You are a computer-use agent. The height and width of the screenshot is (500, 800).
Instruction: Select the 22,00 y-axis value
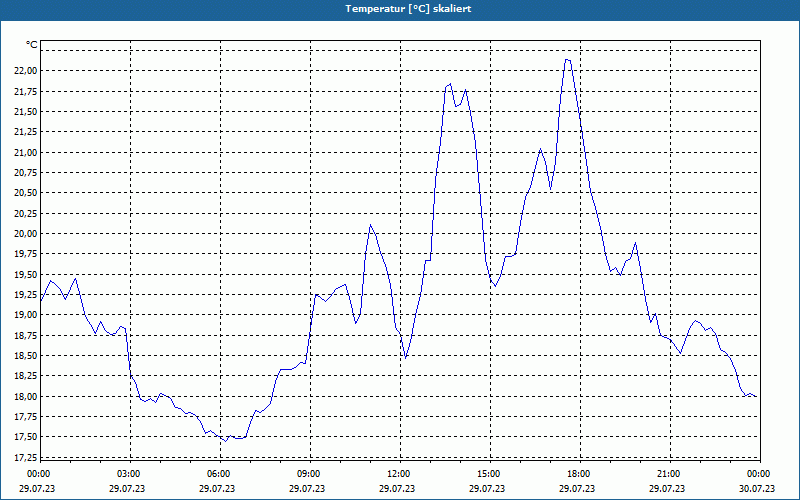(x=24, y=70)
